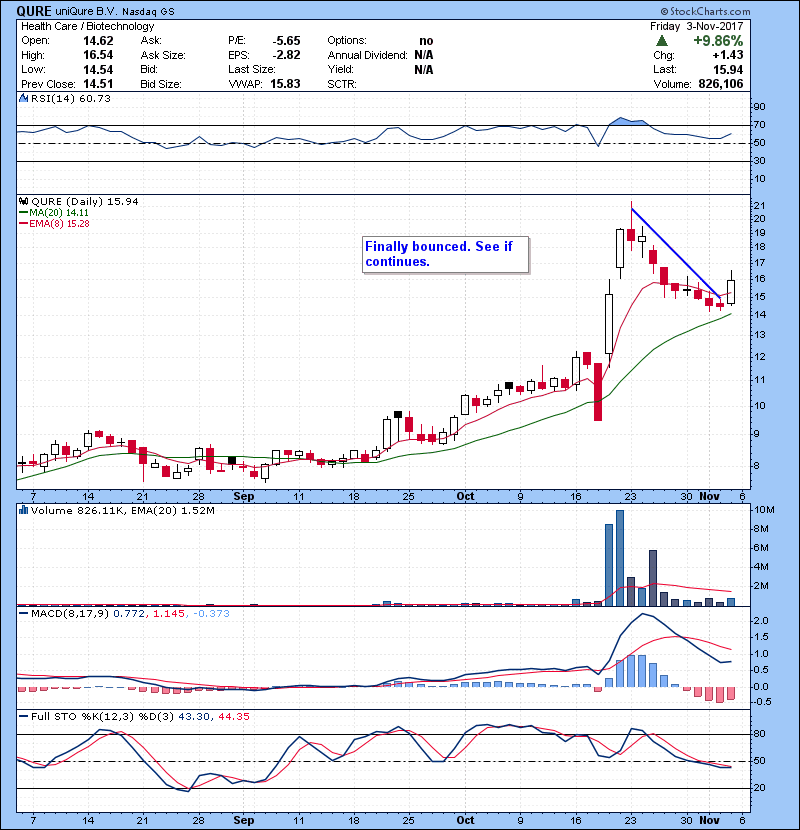Click the Prev Close value 14.51
The height and width of the screenshot is (830, 800).
(x=98, y=84)
